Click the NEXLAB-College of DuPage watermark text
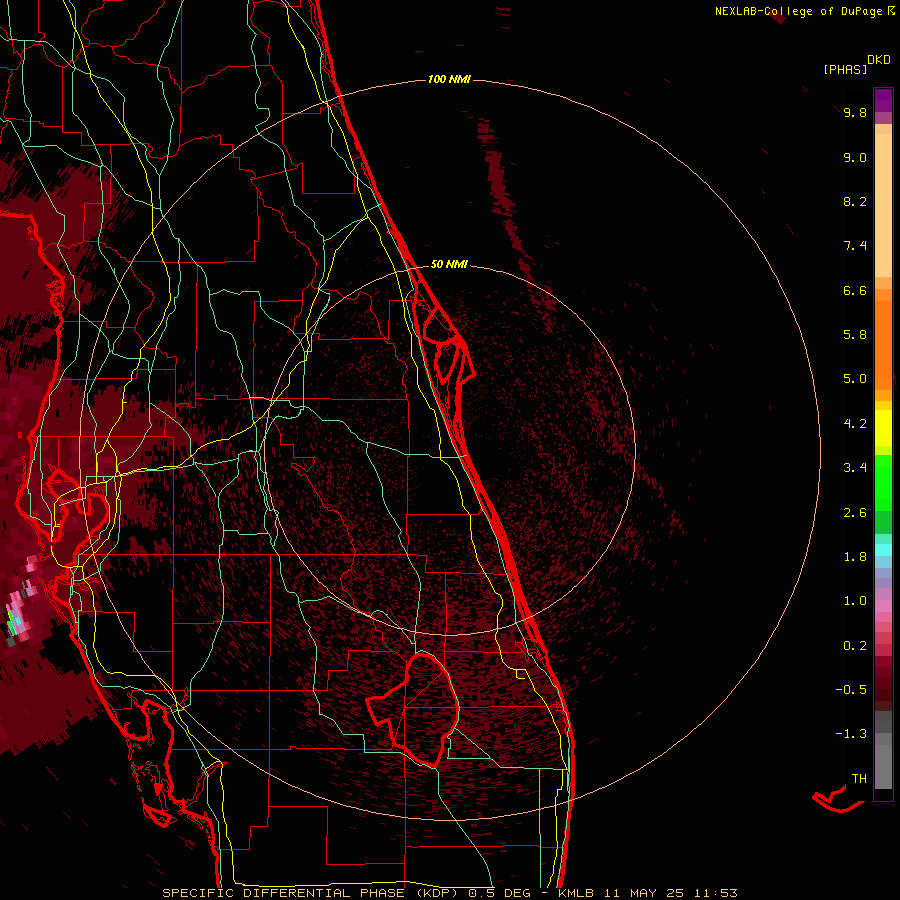This screenshot has width=900, height=900. (805, 11)
